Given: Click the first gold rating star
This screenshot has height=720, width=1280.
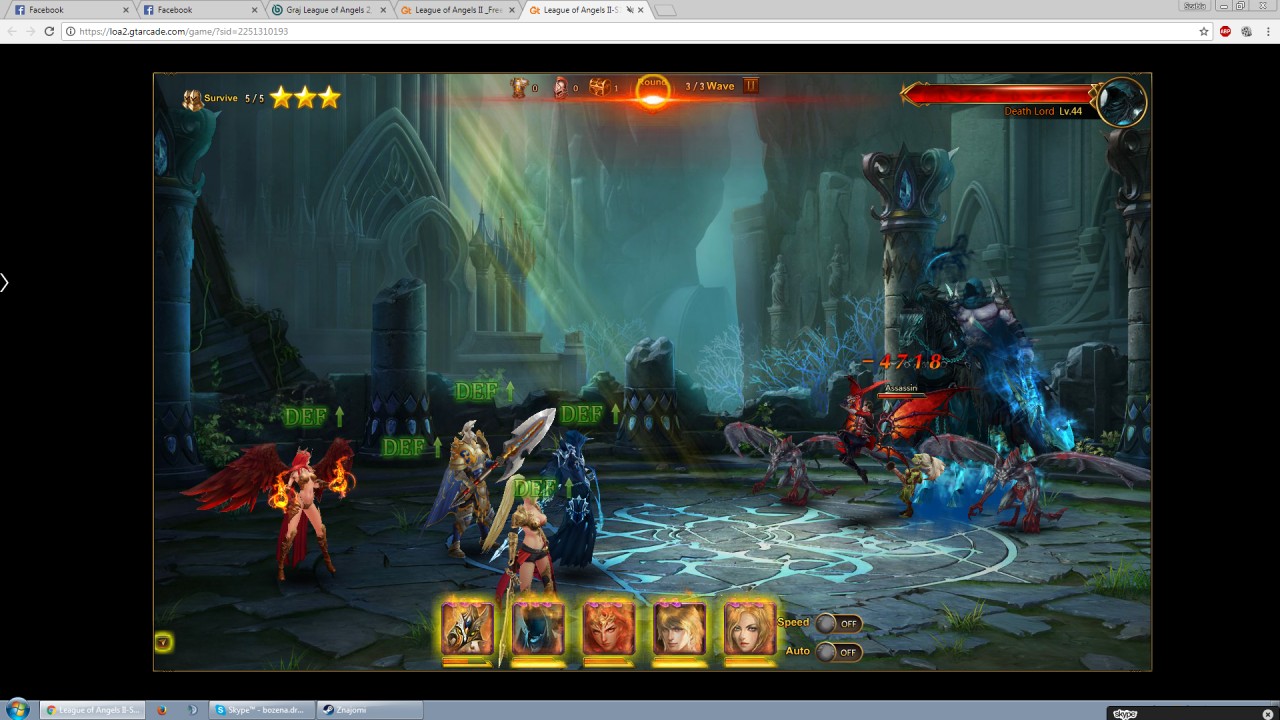Looking at the screenshot, I should [x=281, y=97].
